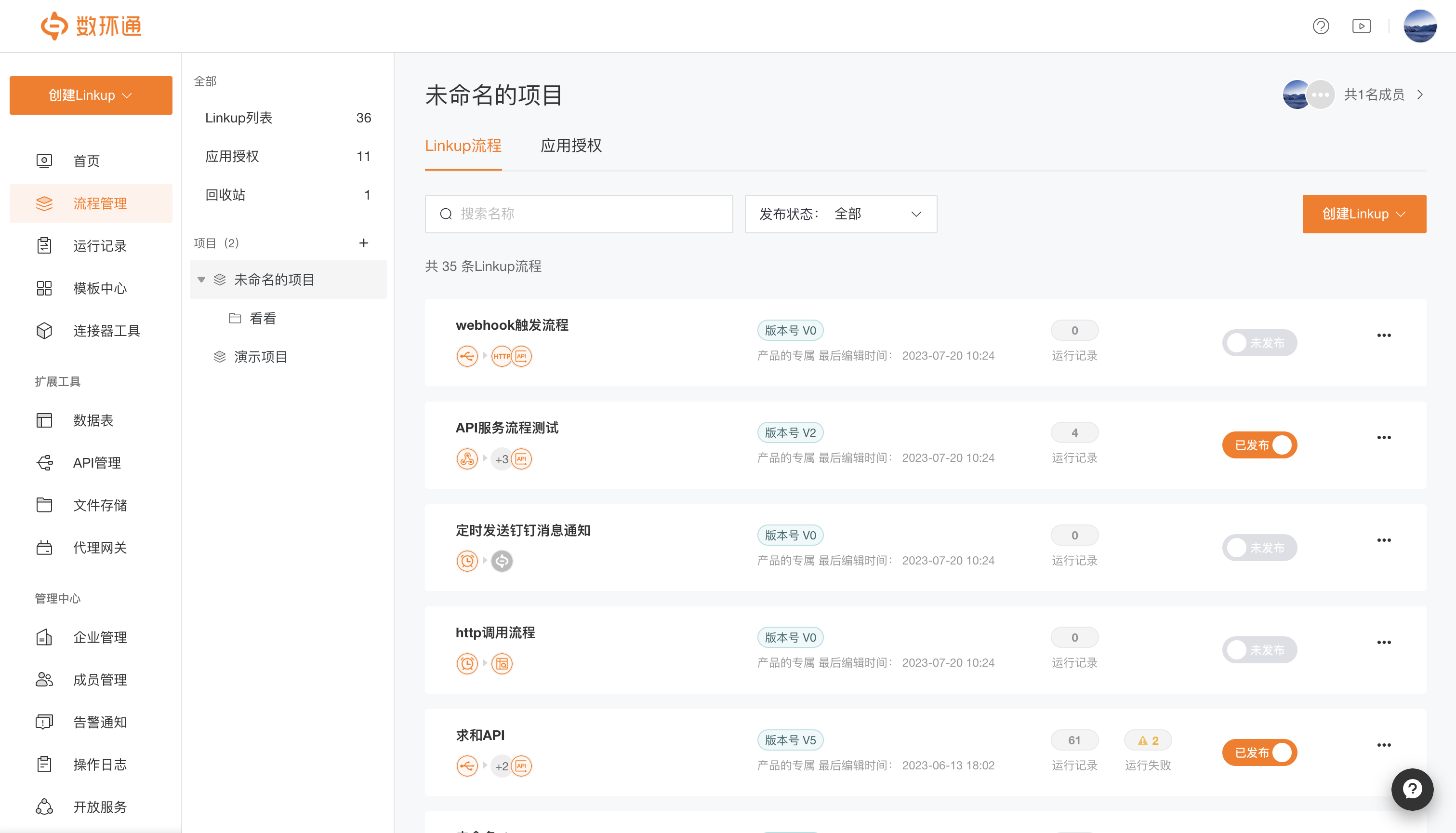Open the 求和API flow title

480,735
